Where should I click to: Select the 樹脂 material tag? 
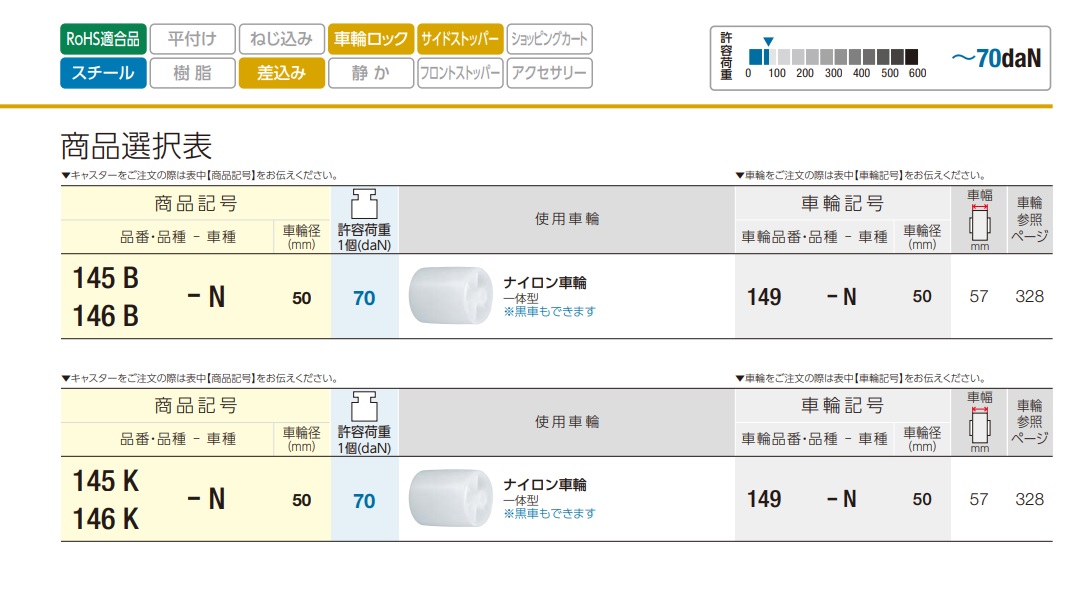click(193, 73)
